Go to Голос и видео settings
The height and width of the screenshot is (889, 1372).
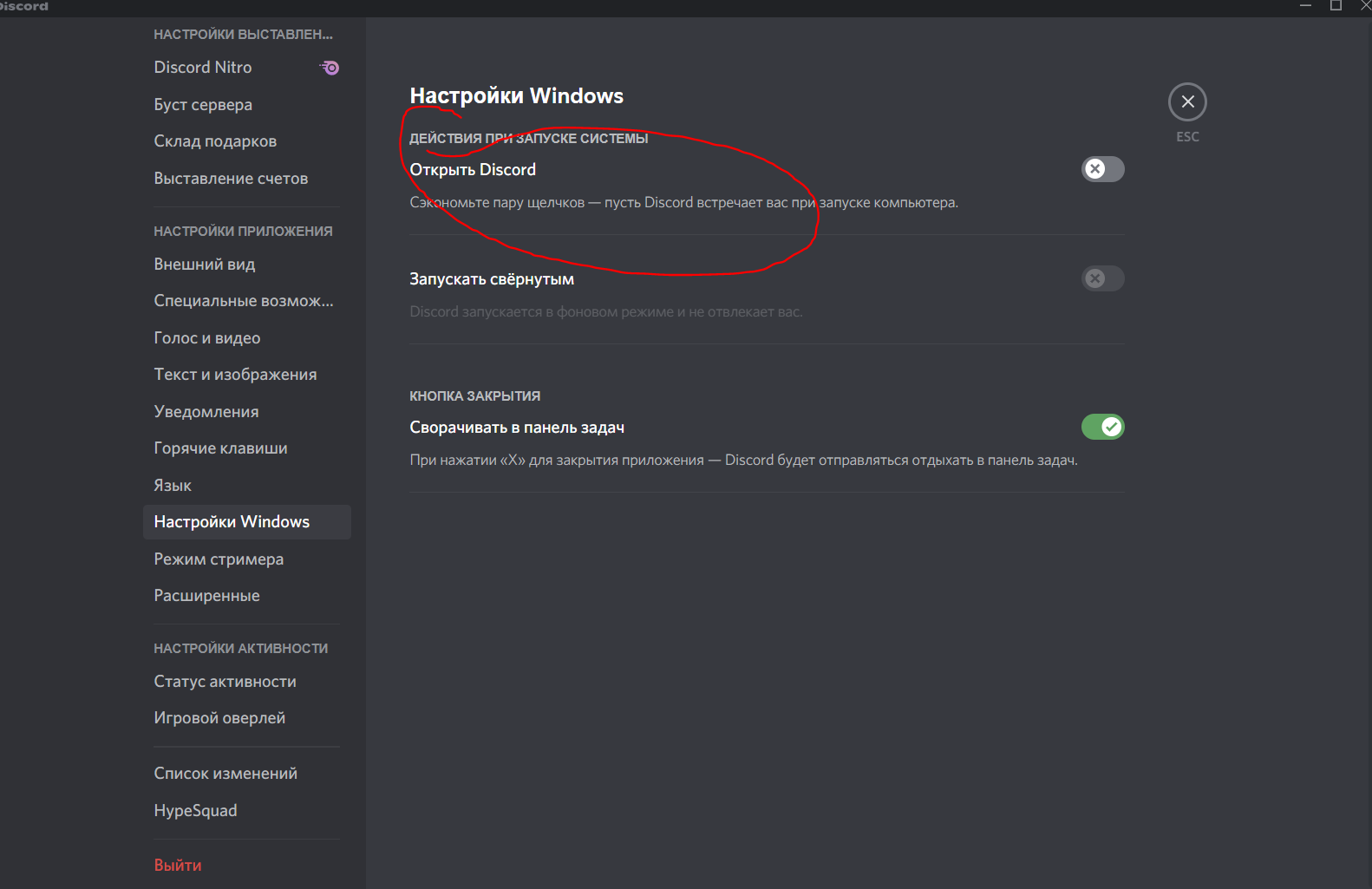[247, 338]
